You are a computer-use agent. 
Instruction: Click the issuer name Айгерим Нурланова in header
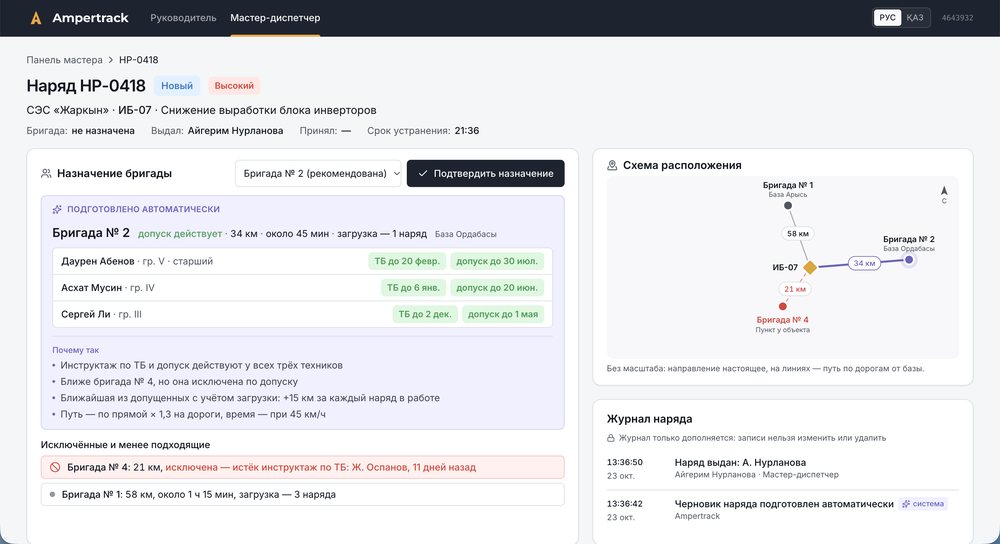click(235, 131)
